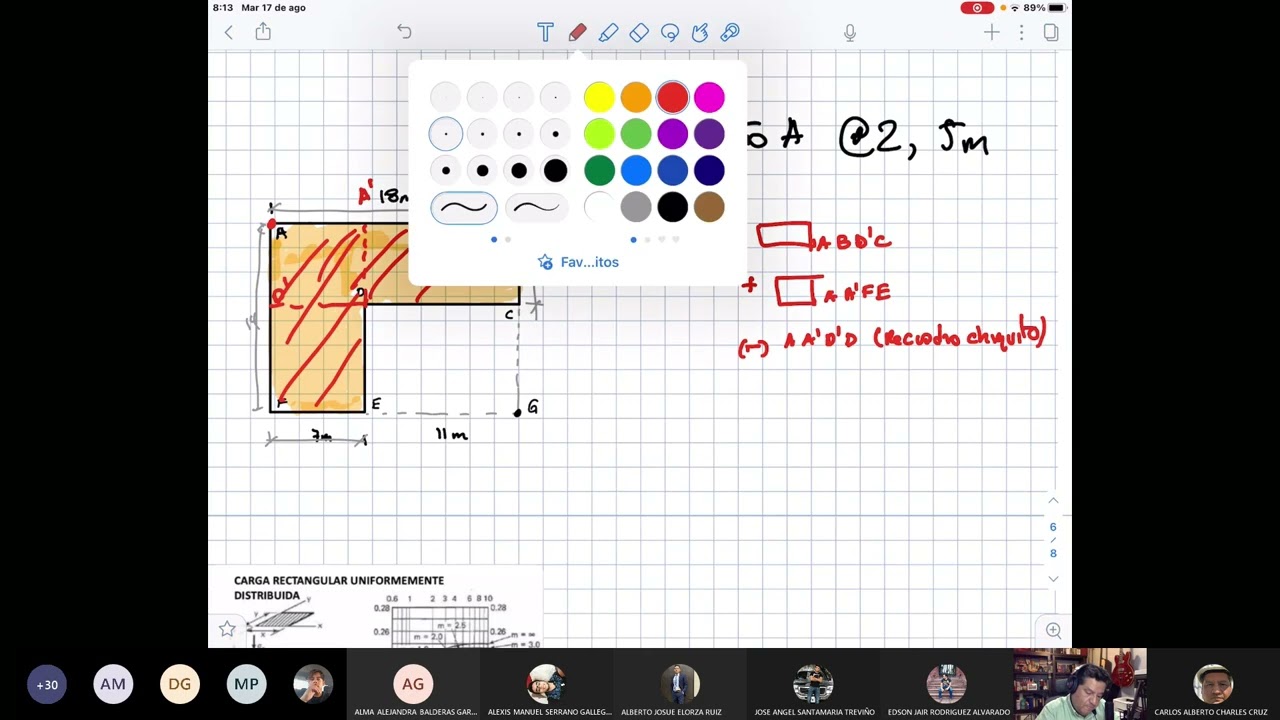
Task: Open the plus add-media menu
Action: point(991,33)
